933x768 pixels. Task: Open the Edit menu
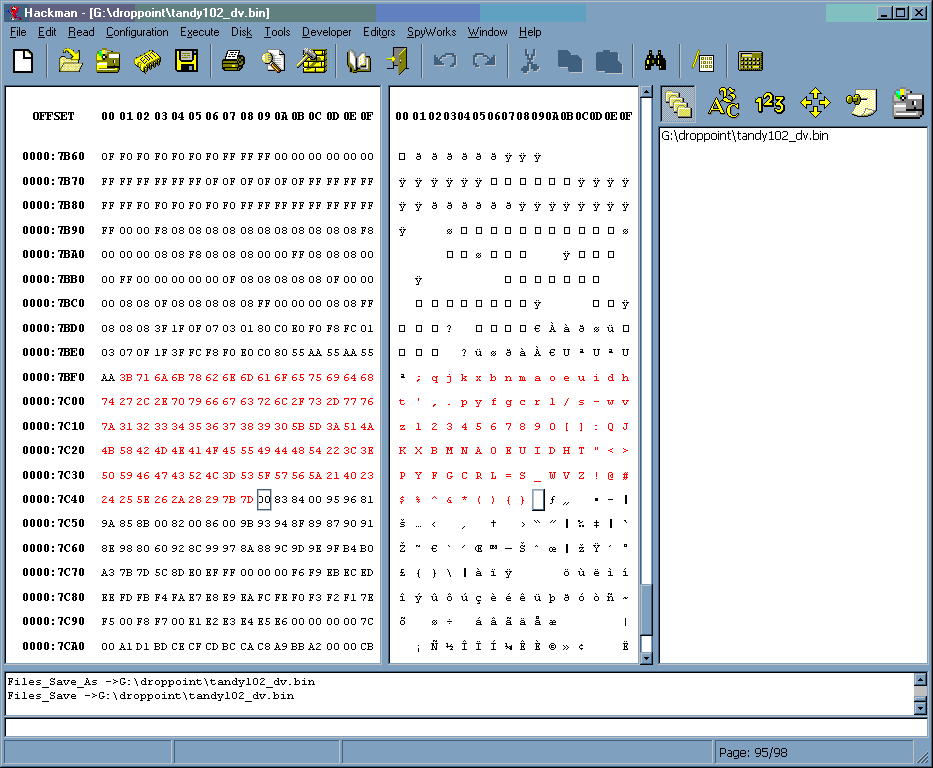tap(47, 32)
